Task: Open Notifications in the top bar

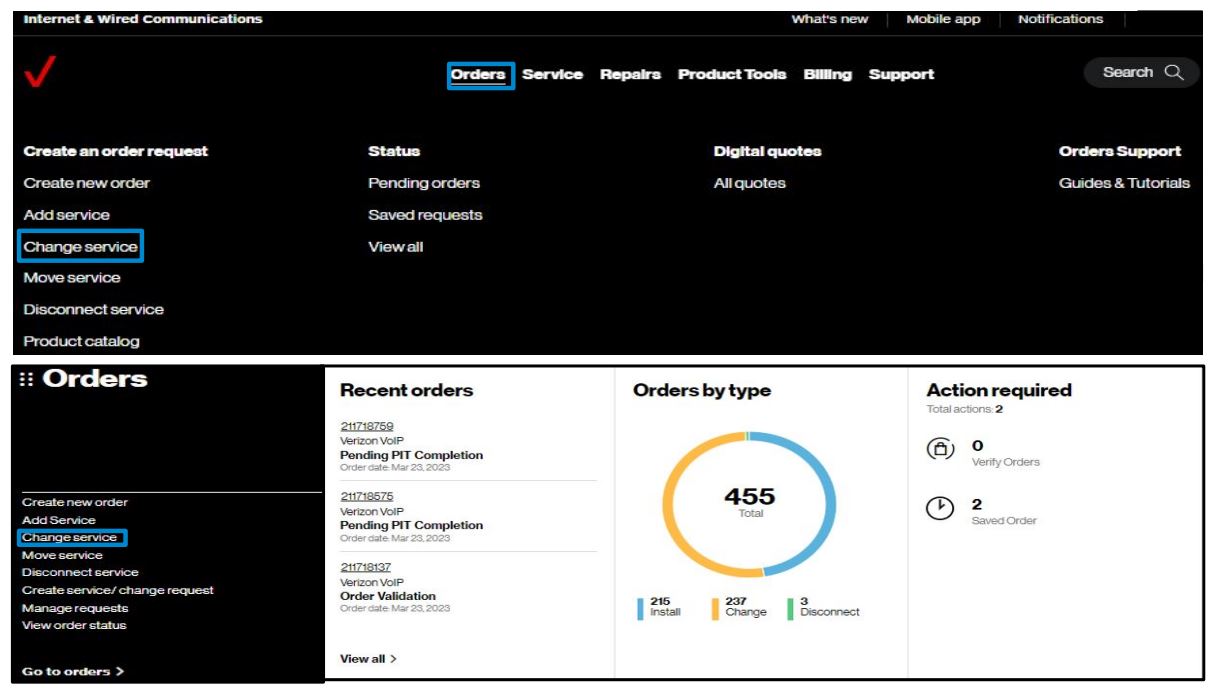Action: [x=1060, y=19]
